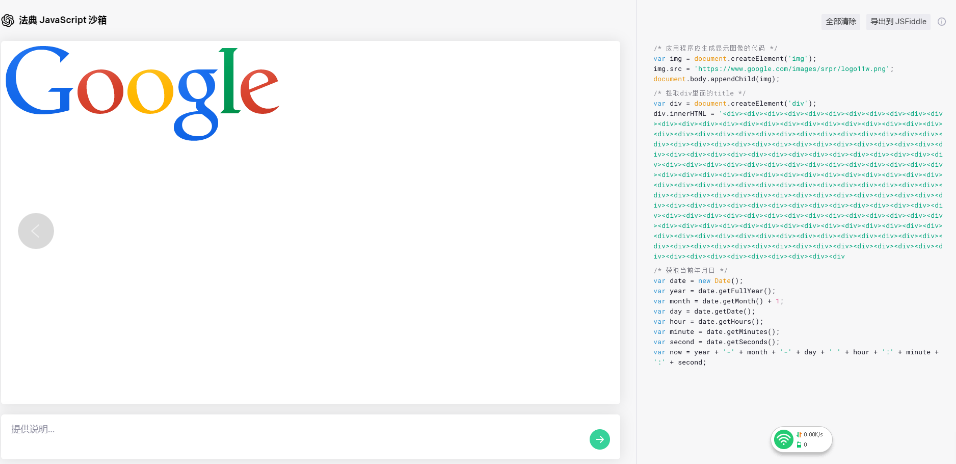Click the "div.innerHTML =" code line
The height and width of the screenshot is (464, 956).
coord(797,114)
